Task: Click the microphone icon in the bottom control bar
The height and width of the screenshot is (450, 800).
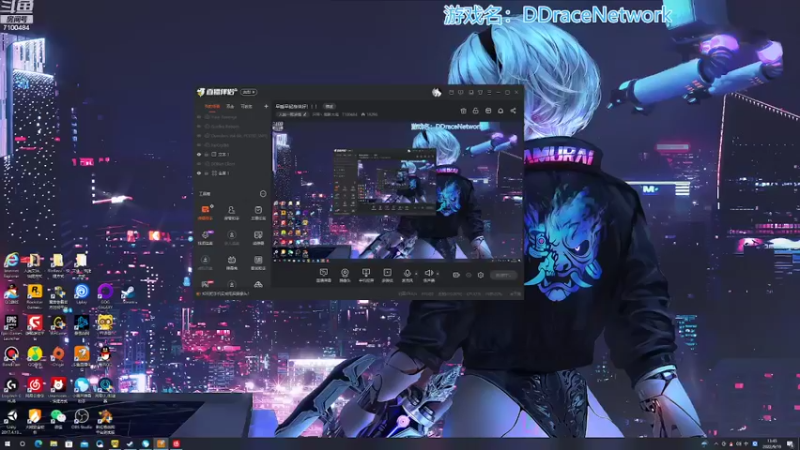Action: pyautogui.click(x=407, y=273)
